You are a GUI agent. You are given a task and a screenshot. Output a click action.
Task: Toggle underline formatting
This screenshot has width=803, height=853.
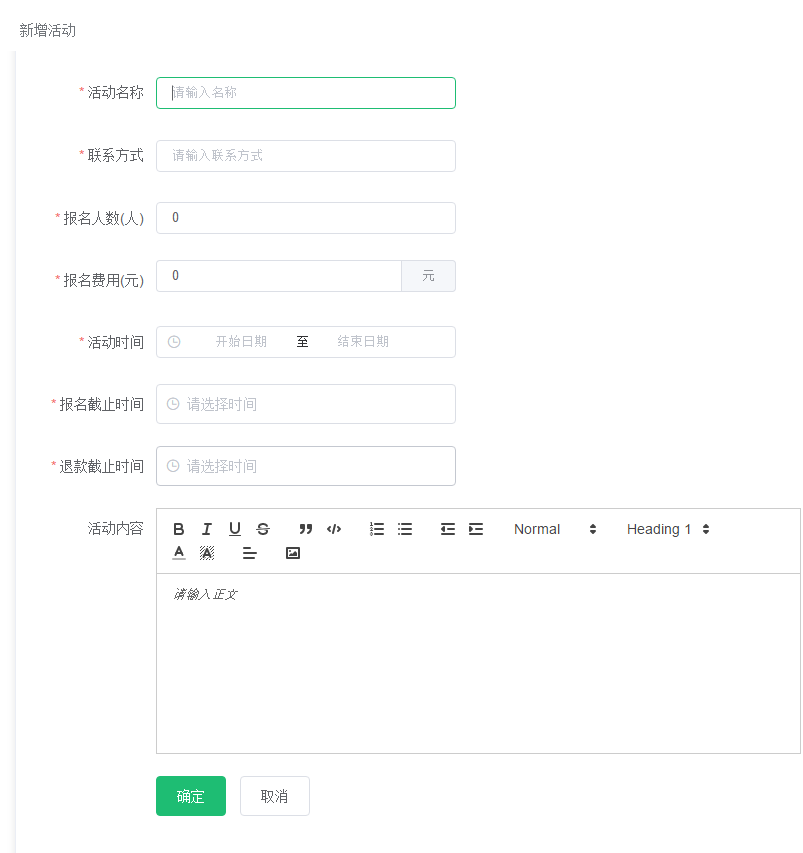(234, 529)
